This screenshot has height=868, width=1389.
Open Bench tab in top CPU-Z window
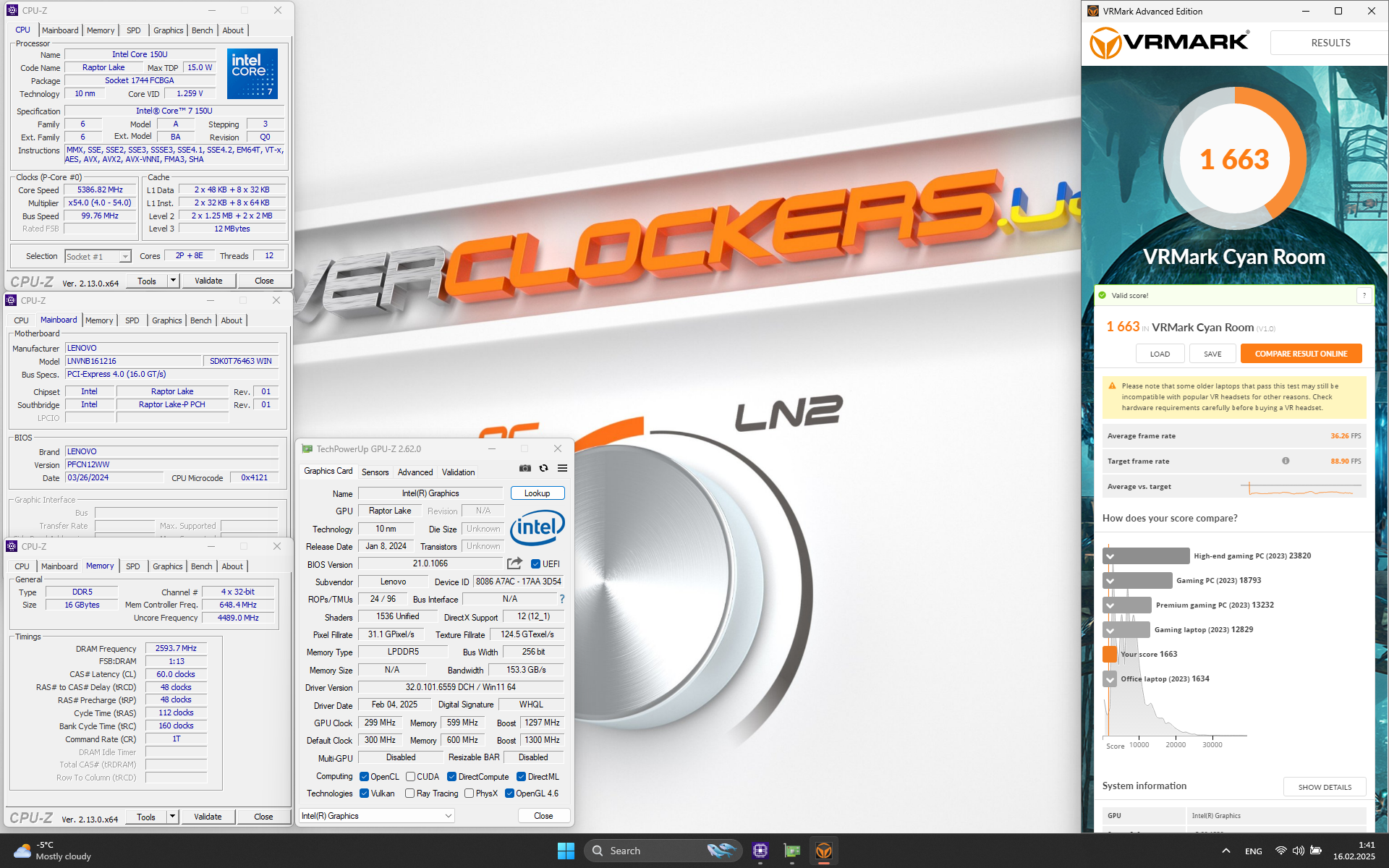[202, 30]
